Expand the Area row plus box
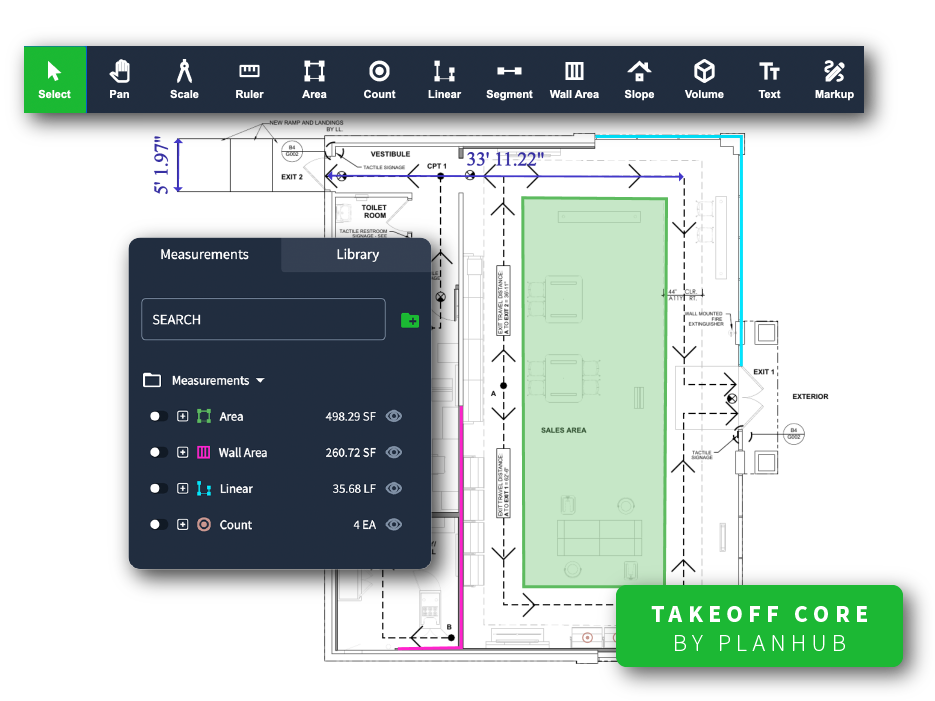Image resolution: width=935 pixels, height=701 pixels. [182, 416]
